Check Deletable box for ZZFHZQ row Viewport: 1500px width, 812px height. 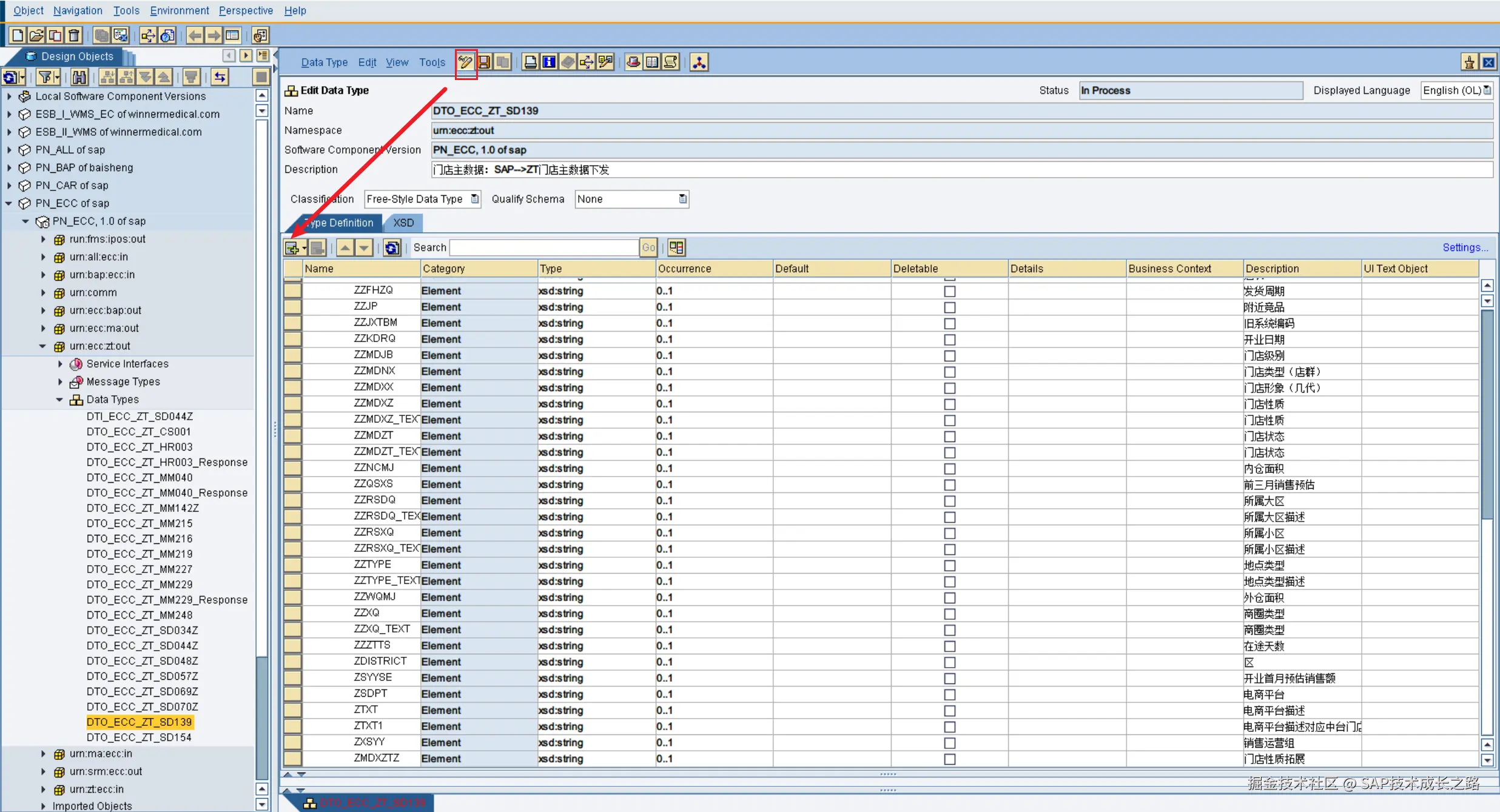pos(949,291)
